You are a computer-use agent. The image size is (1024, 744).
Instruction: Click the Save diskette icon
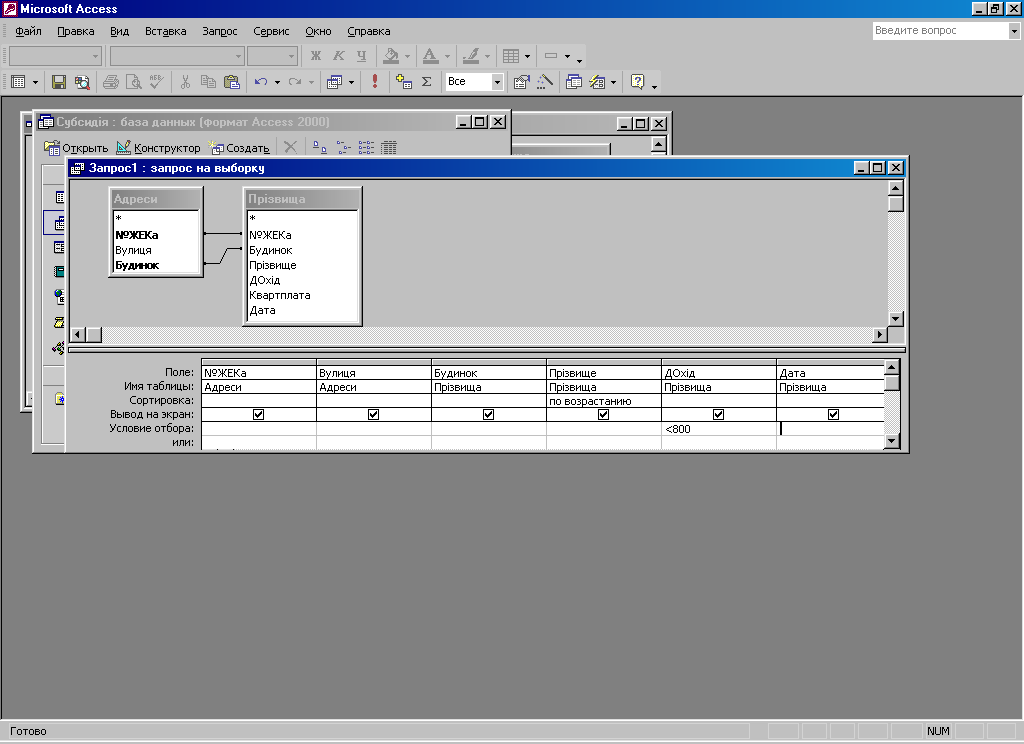tap(59, 82)
